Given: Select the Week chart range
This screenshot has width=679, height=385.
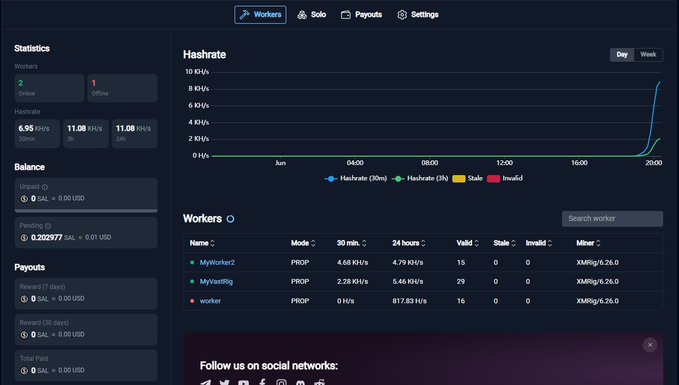Looking at the screenshot, I should point(648,55).
